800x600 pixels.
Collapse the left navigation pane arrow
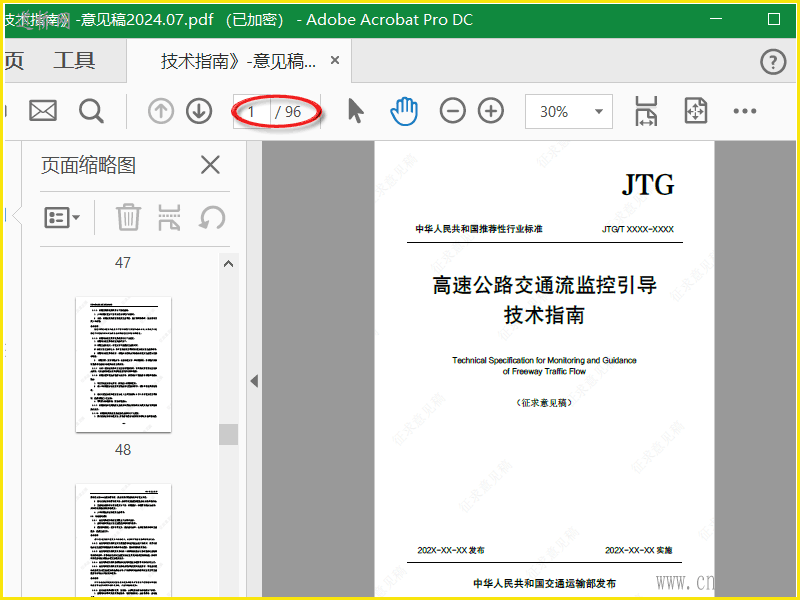pos(254,381)
